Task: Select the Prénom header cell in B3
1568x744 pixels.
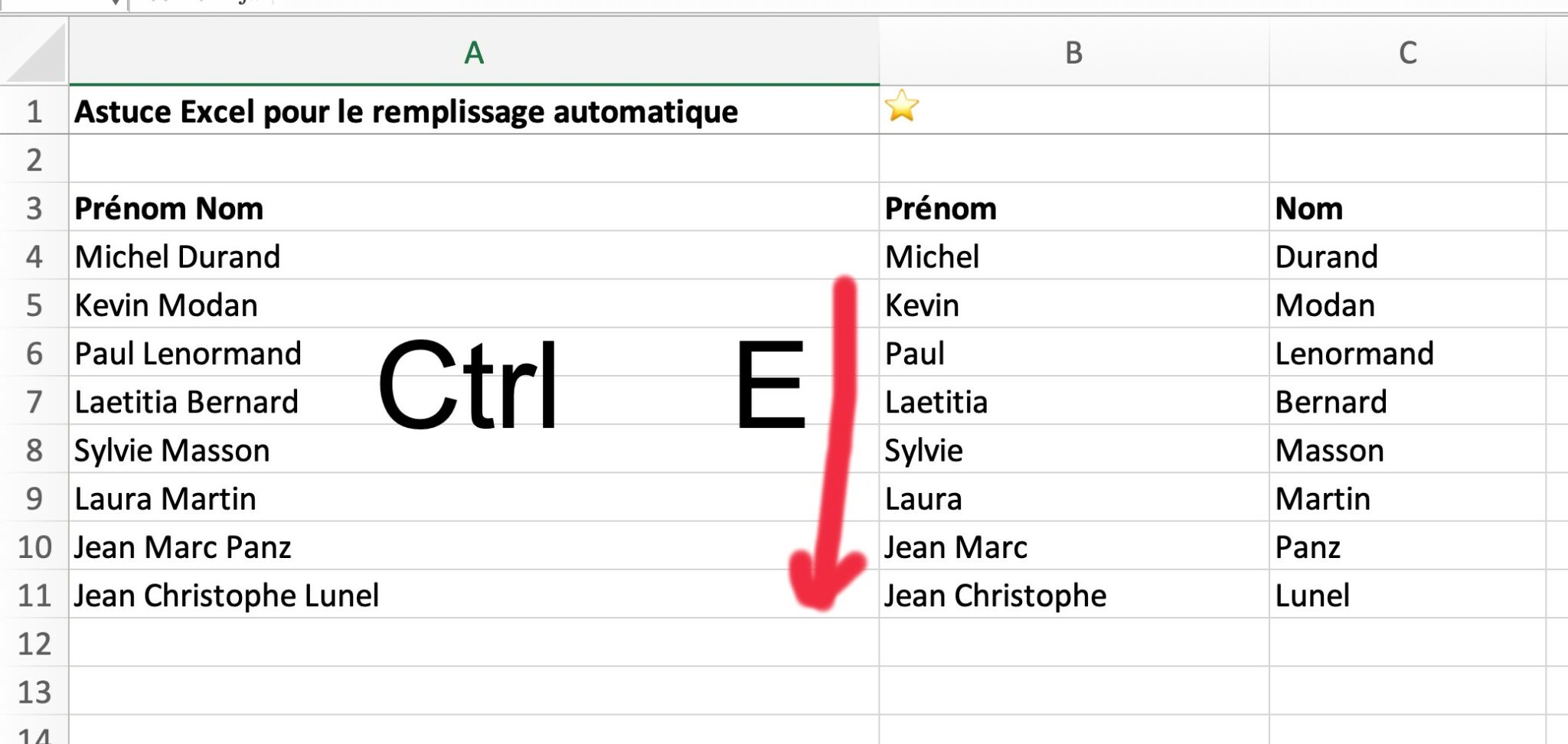Action: (940, 207)
